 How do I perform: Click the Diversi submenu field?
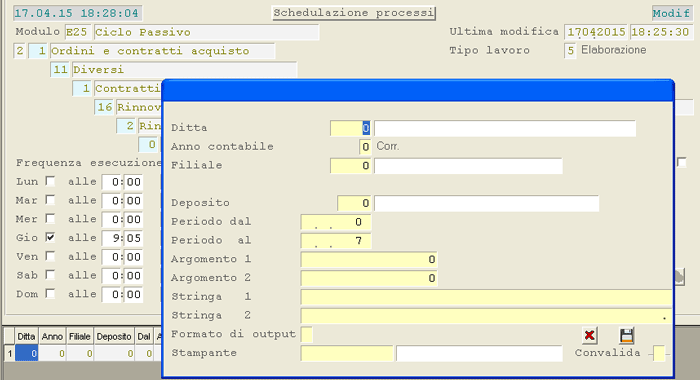click(x=184, y=70)
